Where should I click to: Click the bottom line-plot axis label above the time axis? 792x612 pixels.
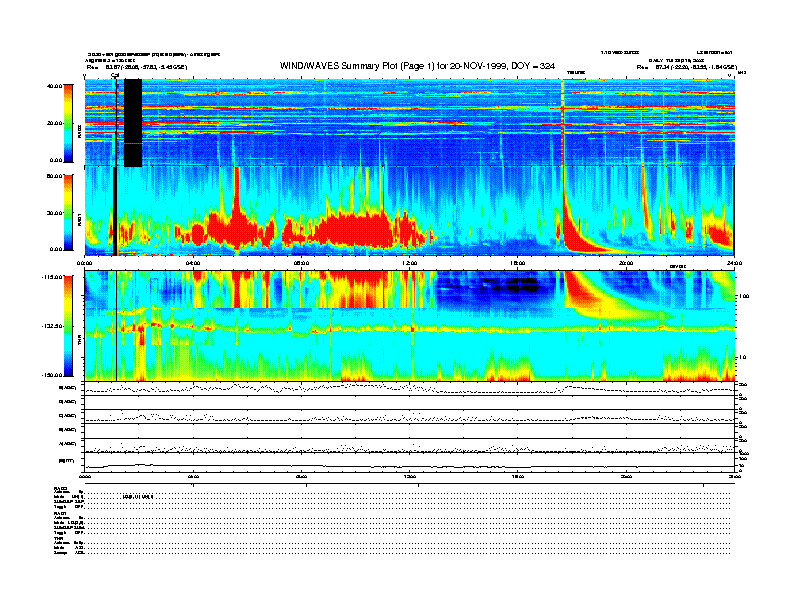[67, 461]
